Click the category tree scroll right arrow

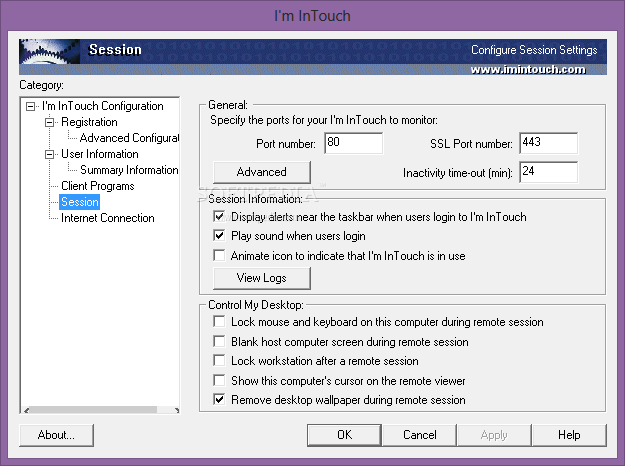tap(176, 410)
